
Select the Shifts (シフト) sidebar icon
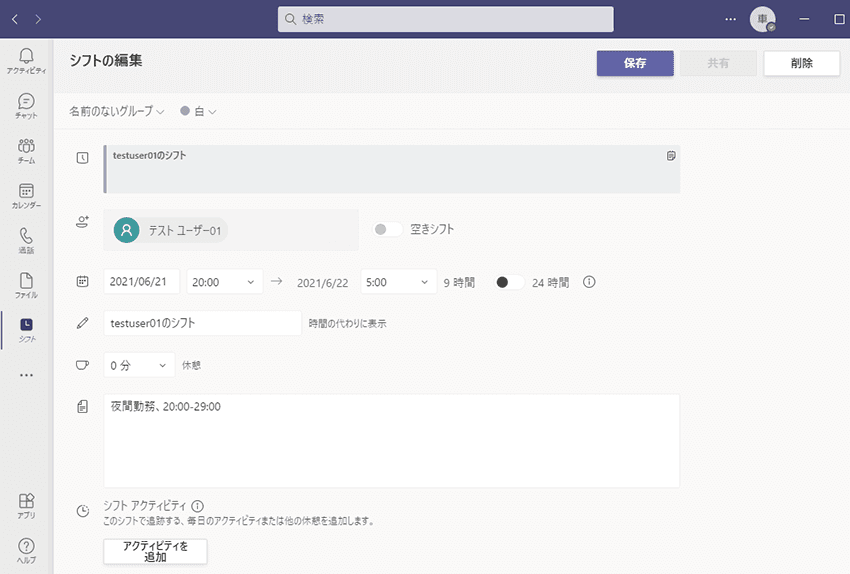point(27,330)
